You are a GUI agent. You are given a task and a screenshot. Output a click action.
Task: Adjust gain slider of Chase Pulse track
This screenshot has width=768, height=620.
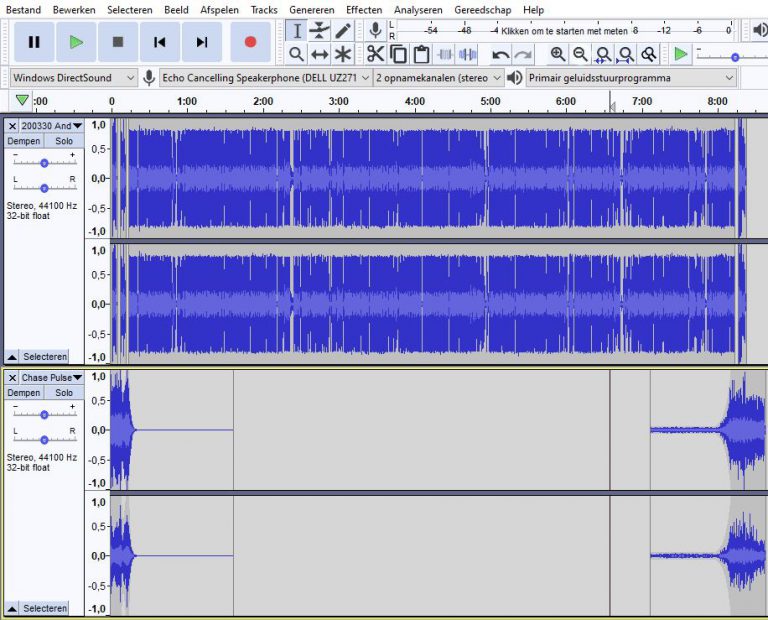(44, 415)
